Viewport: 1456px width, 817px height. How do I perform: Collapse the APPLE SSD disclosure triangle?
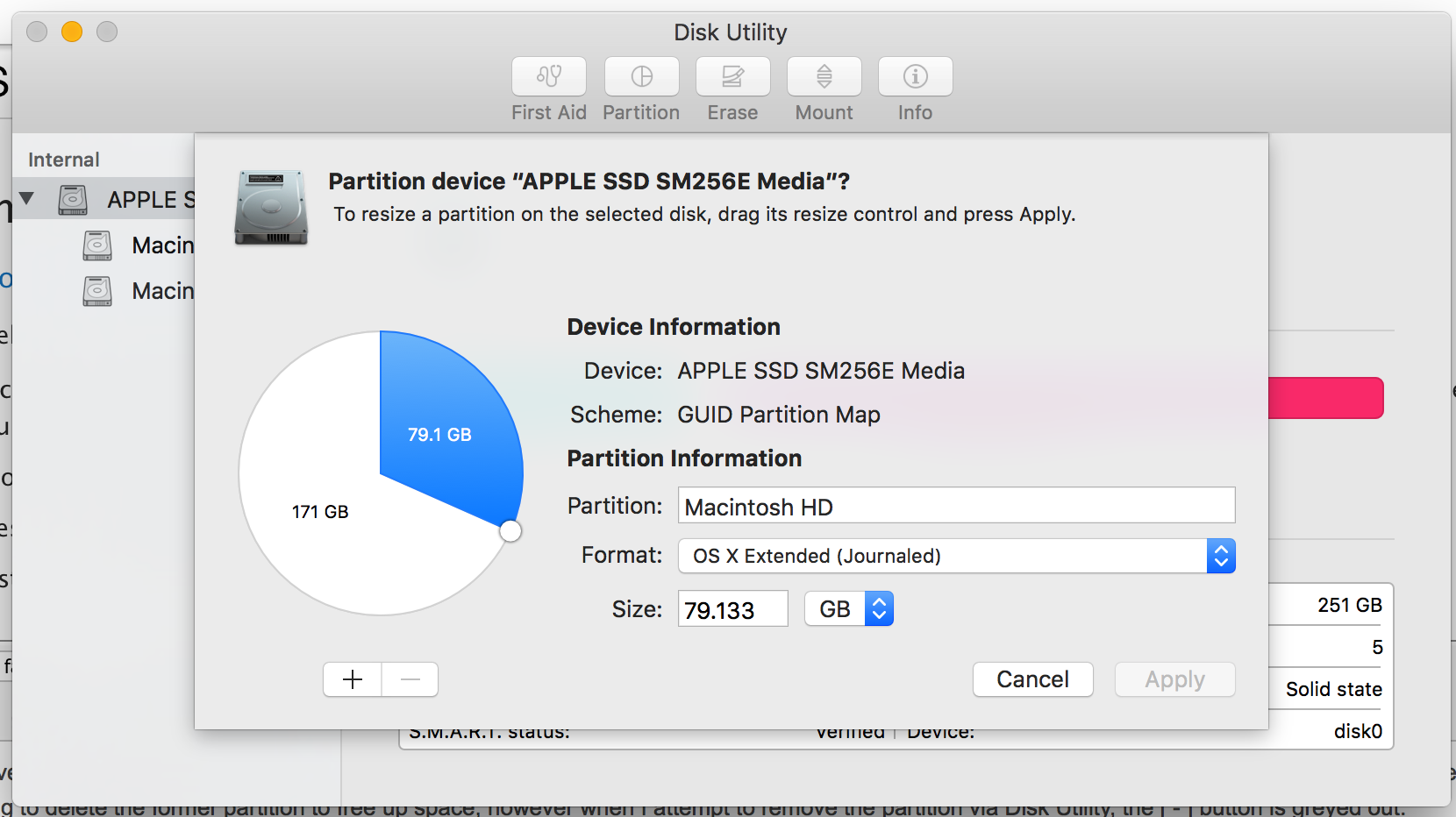tap(27, 199)
